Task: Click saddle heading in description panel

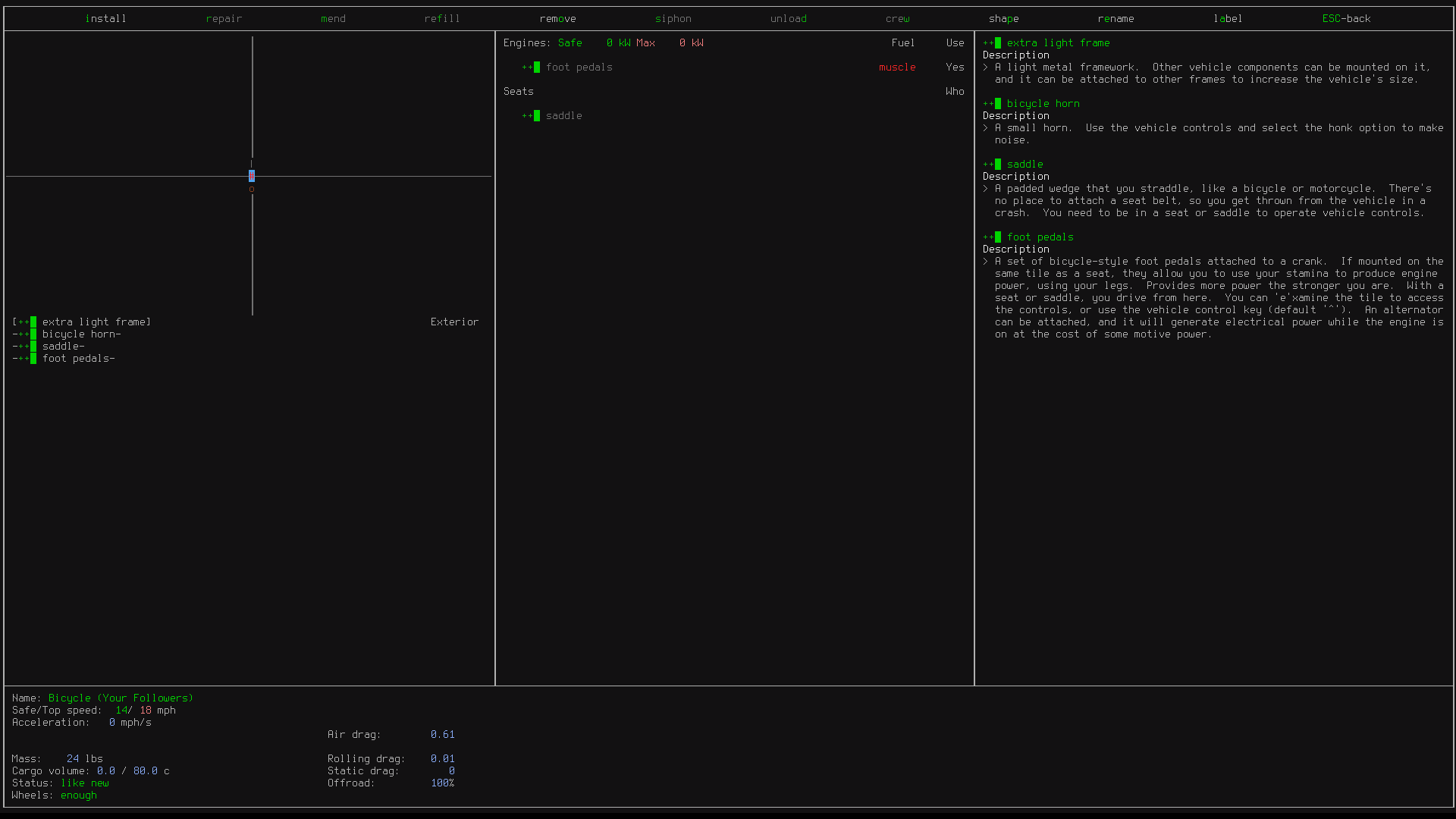Action: coord(1025,165)
